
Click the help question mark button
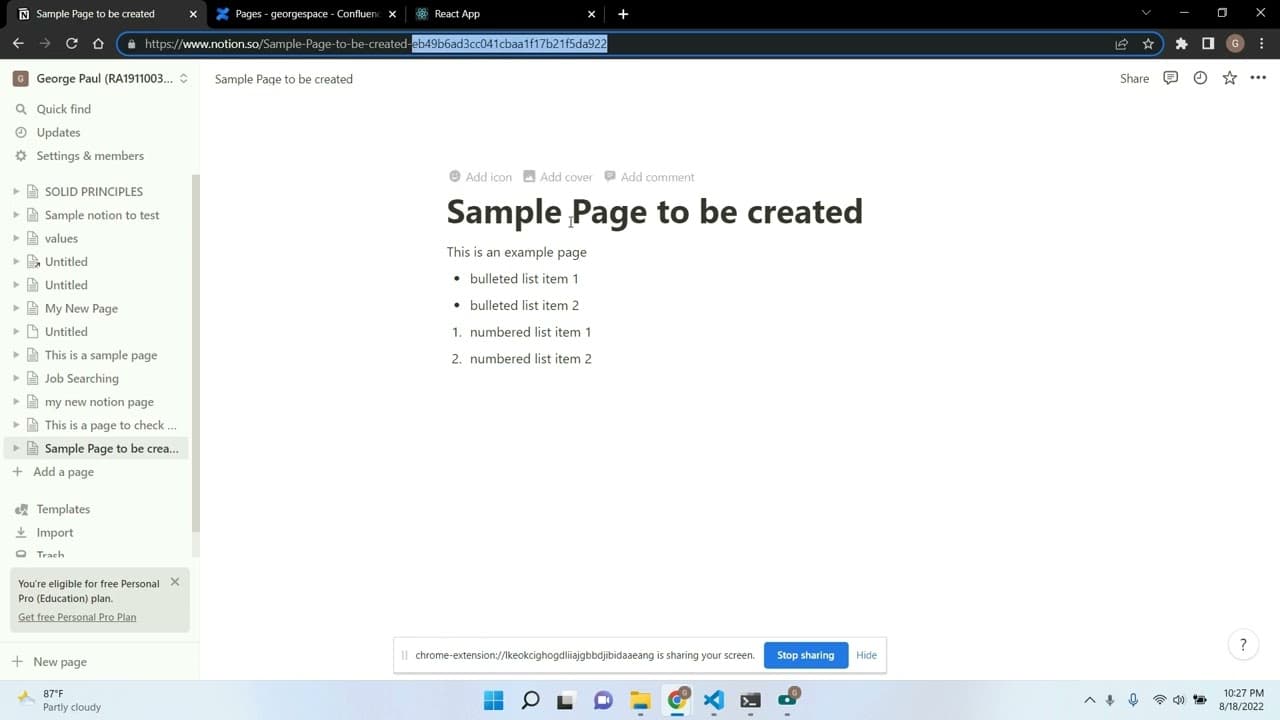pyautogui.click(x=1243, y=645)
